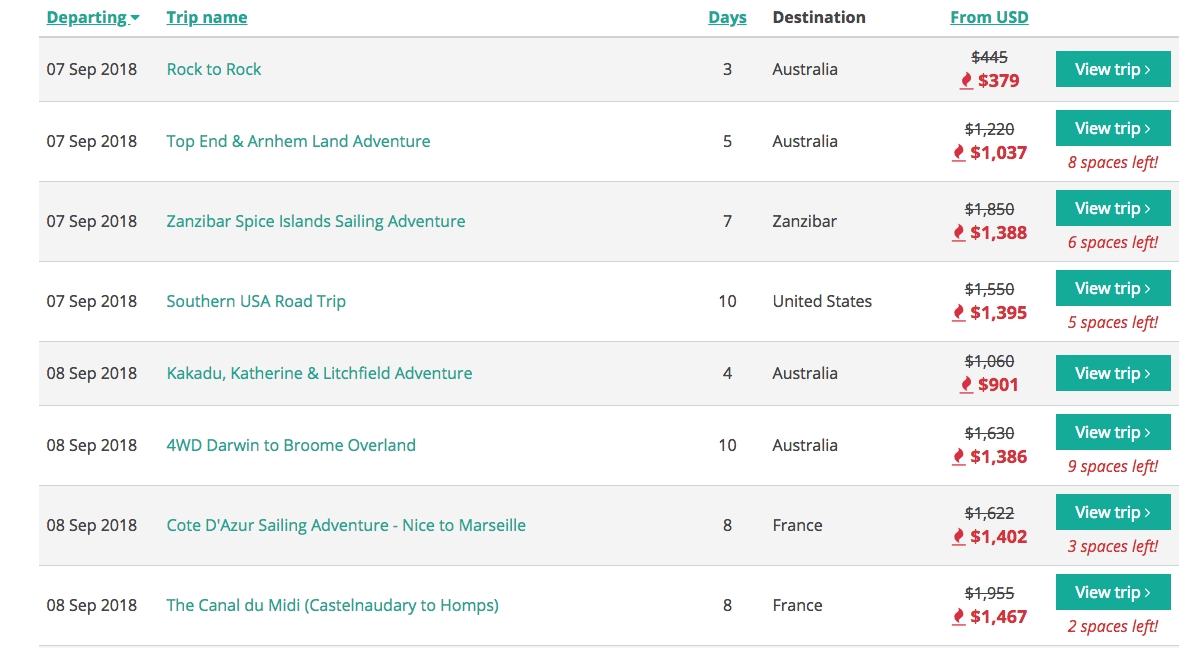Click the sale flame icon next to $1,037
Image resolution: width=1186 pixels, height=648 pixels.
pyautogui.click(x=958, y=153)
